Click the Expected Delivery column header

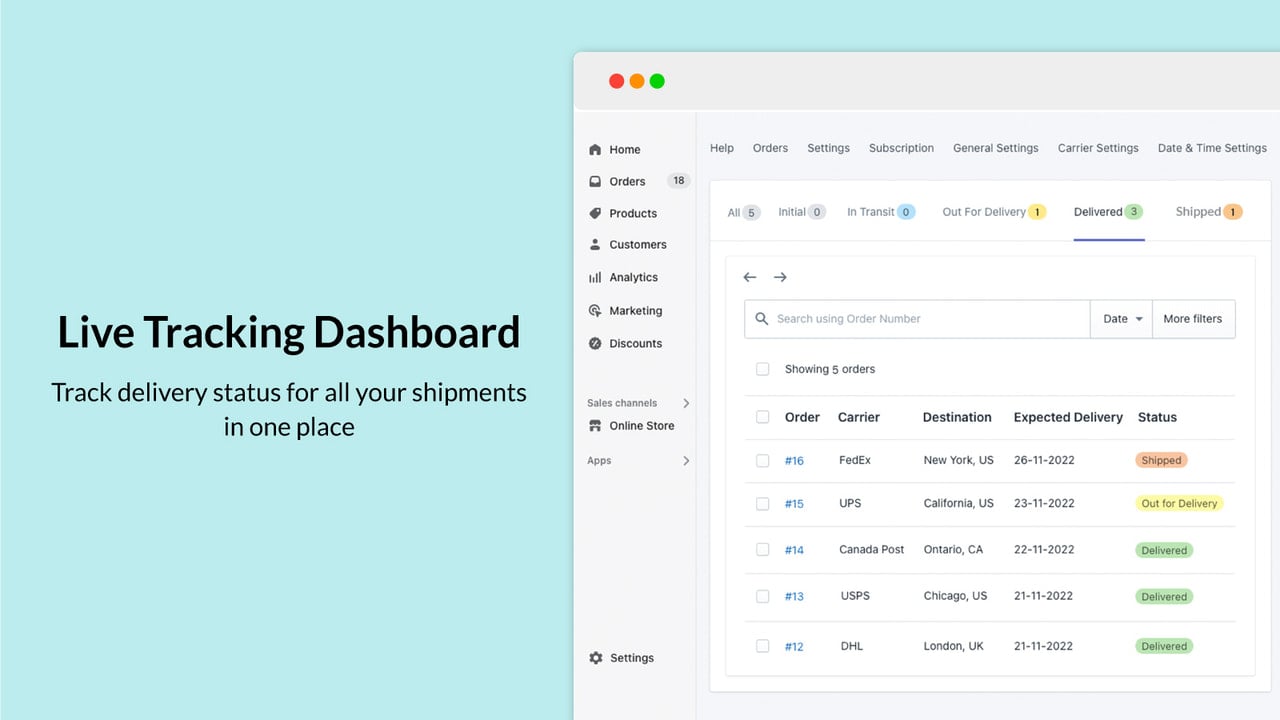(1068, 417)
